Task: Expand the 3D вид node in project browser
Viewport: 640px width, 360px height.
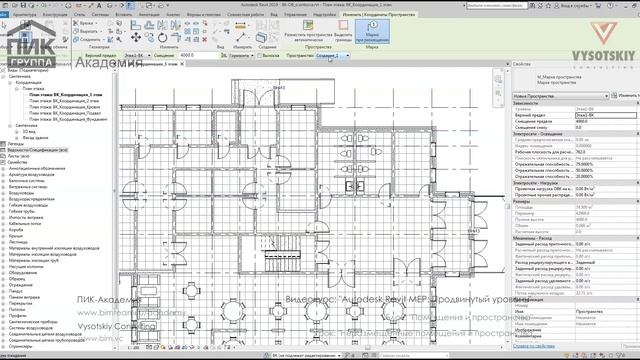Action: [x=17, y=132]
